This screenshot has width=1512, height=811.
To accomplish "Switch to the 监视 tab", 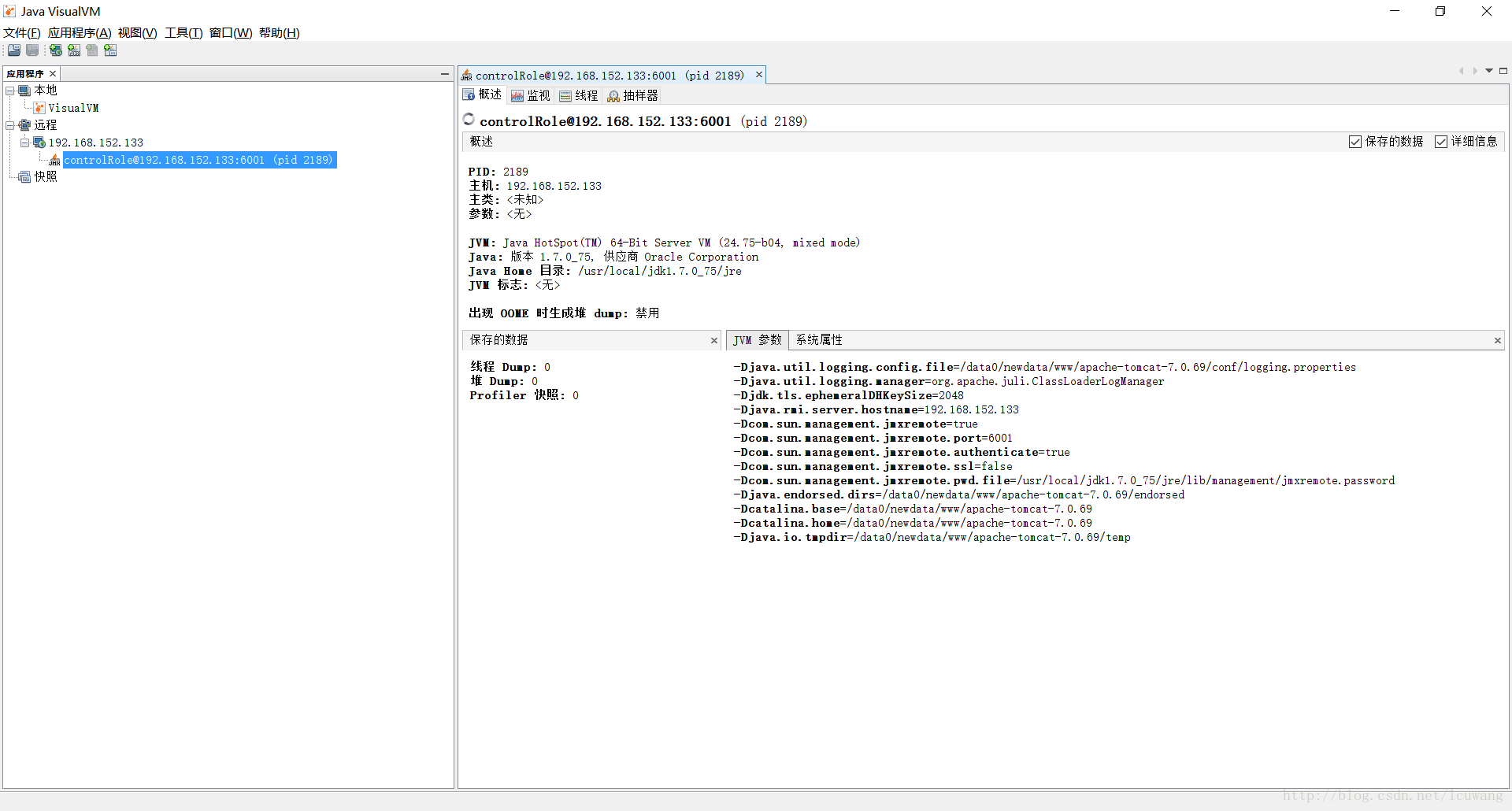I will coord(532,96).
